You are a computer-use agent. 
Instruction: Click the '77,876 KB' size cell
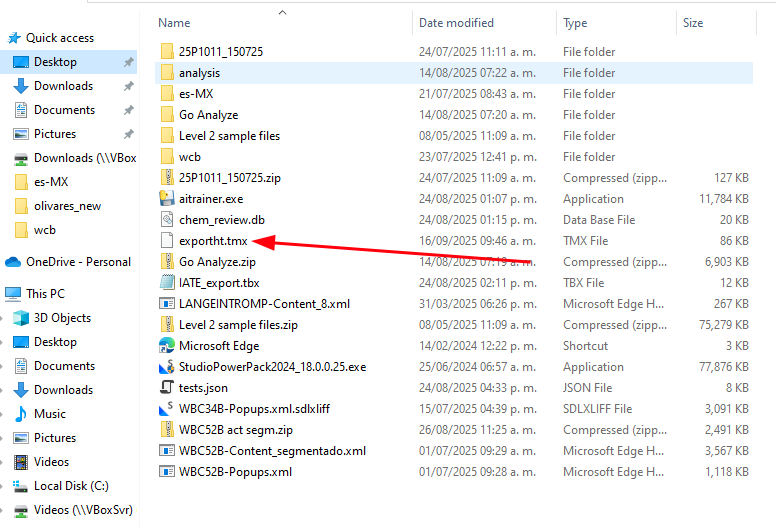pyautogui.click(x=724, y=367)
